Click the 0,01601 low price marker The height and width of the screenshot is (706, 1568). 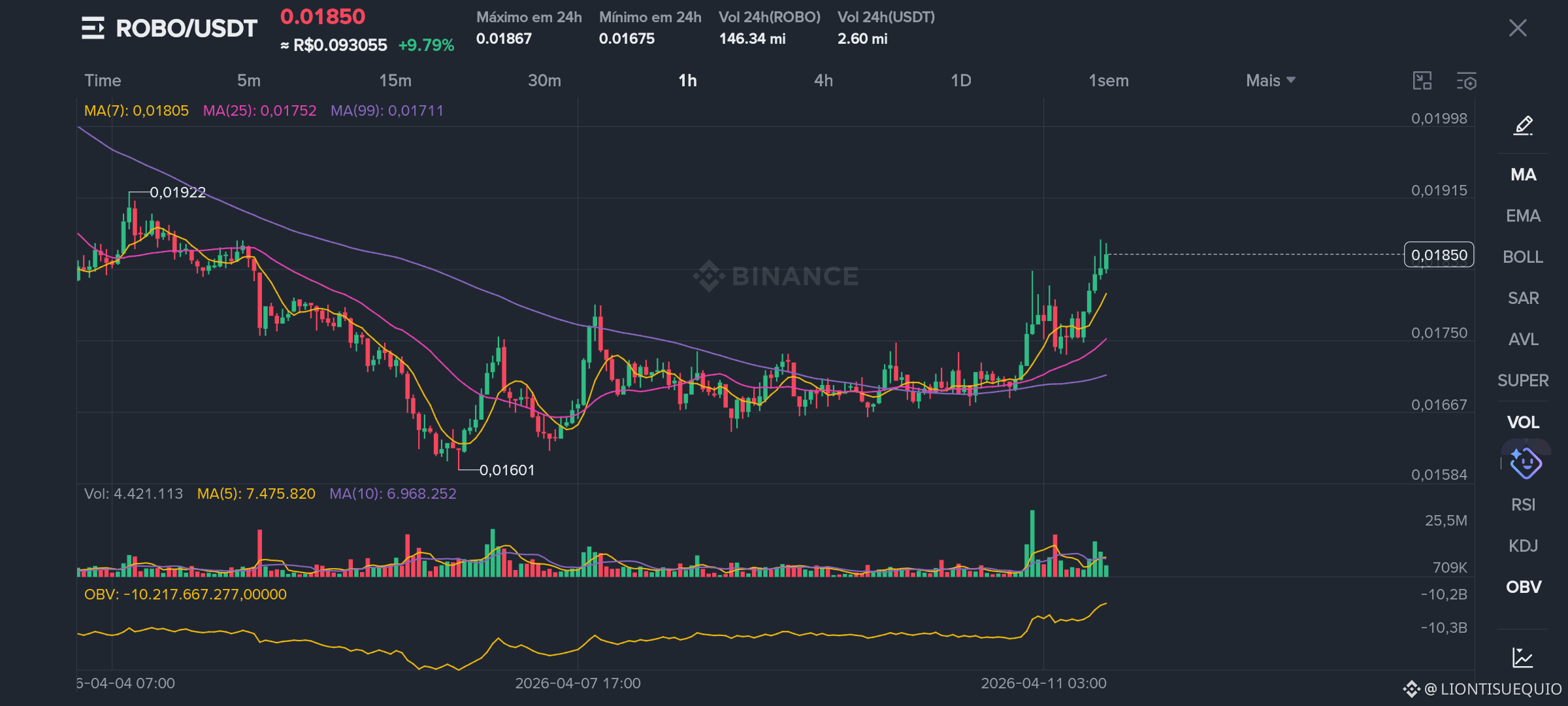(507, 470)
